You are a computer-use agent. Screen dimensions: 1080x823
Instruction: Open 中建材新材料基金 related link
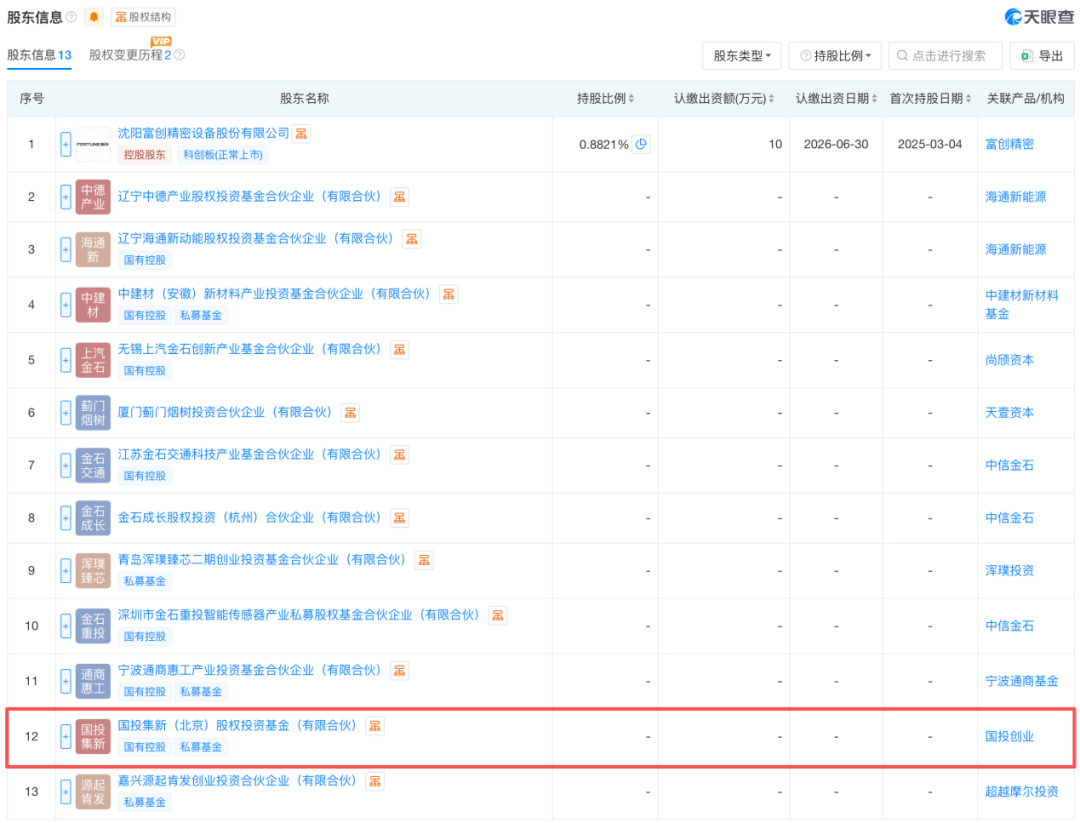[x=1021, y=304]
